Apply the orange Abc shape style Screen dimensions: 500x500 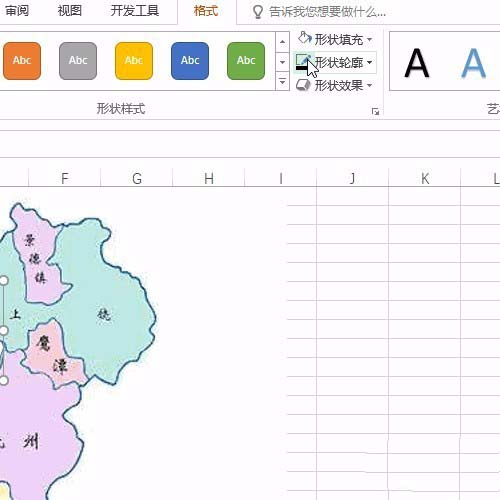[x=22, y=61]
